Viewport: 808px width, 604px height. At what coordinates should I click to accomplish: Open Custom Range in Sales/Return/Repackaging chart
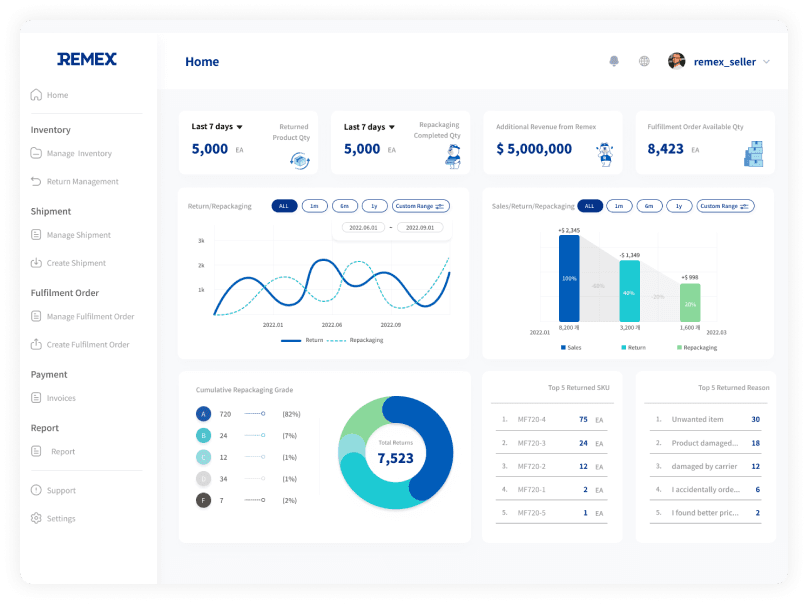[726, 206]
